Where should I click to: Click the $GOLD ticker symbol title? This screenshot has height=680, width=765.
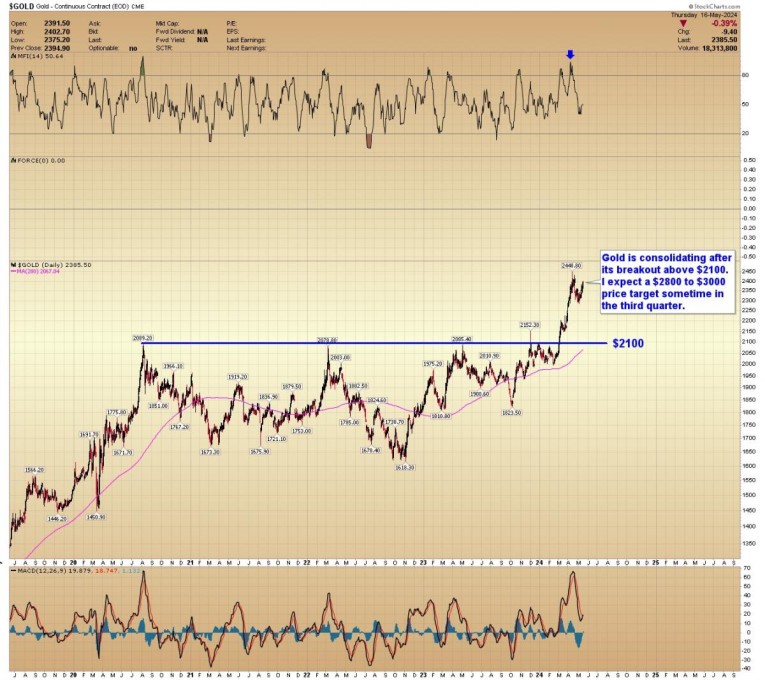click(22, 7)
